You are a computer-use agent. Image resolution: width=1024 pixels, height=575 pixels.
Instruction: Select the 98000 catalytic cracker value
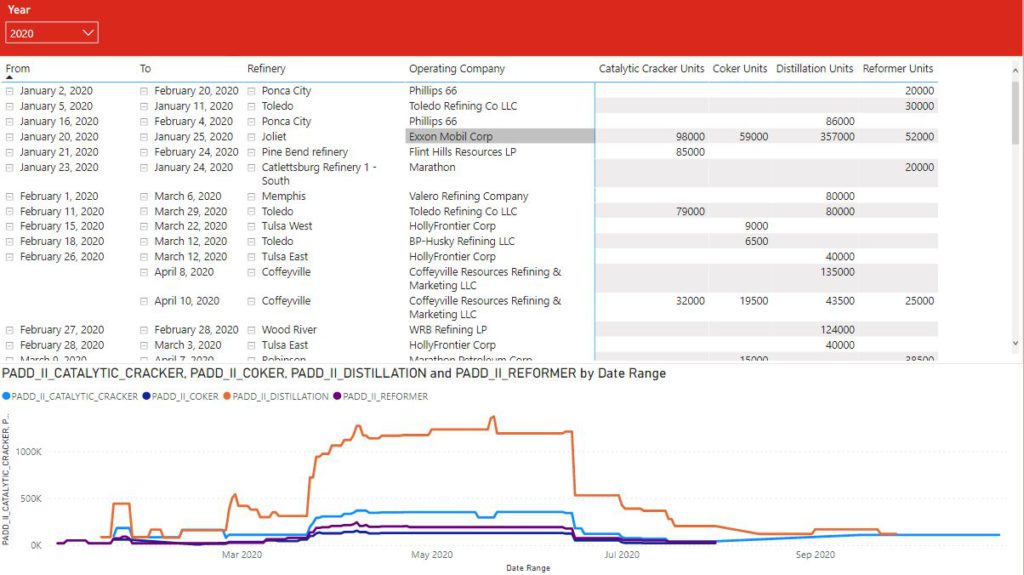click(x=690, y=137)
